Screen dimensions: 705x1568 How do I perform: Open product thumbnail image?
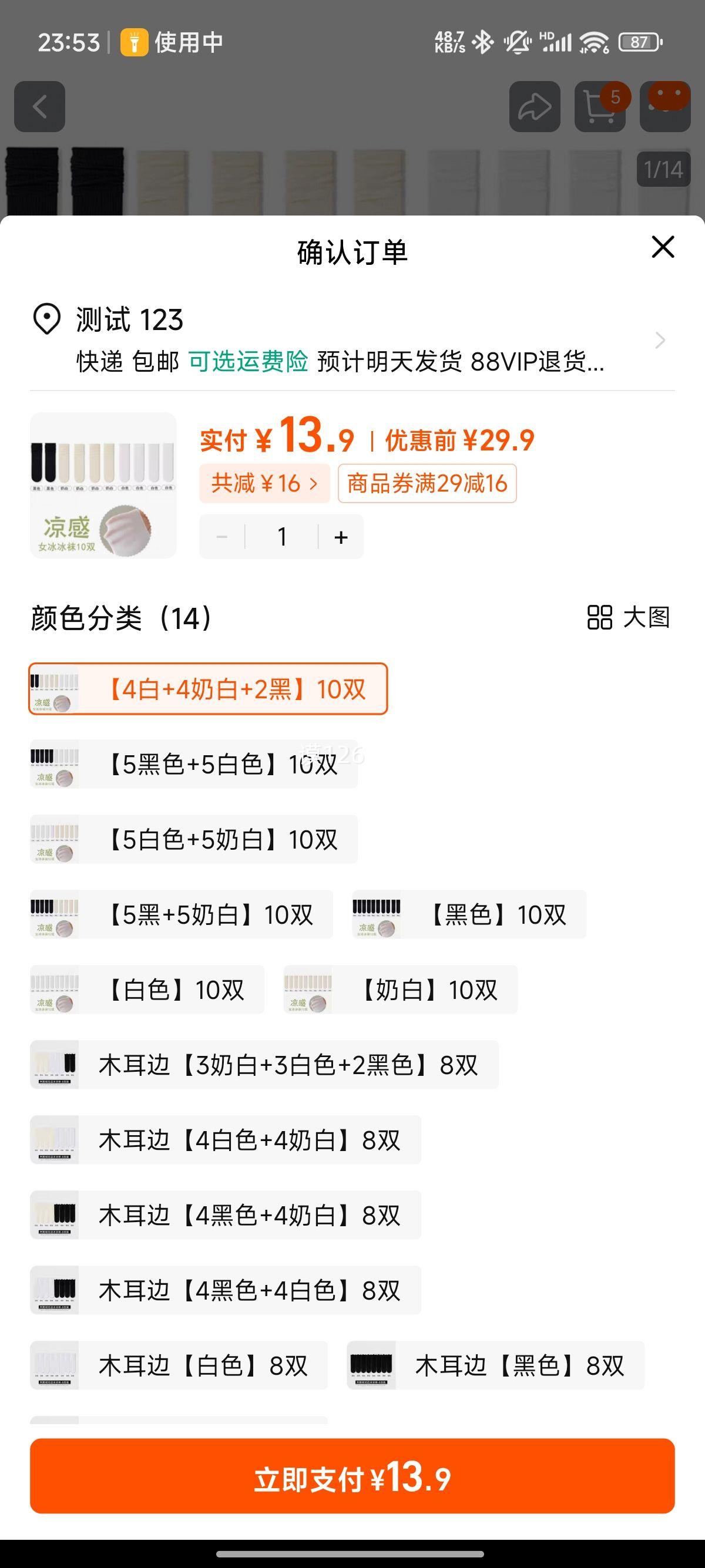[103, 485]
